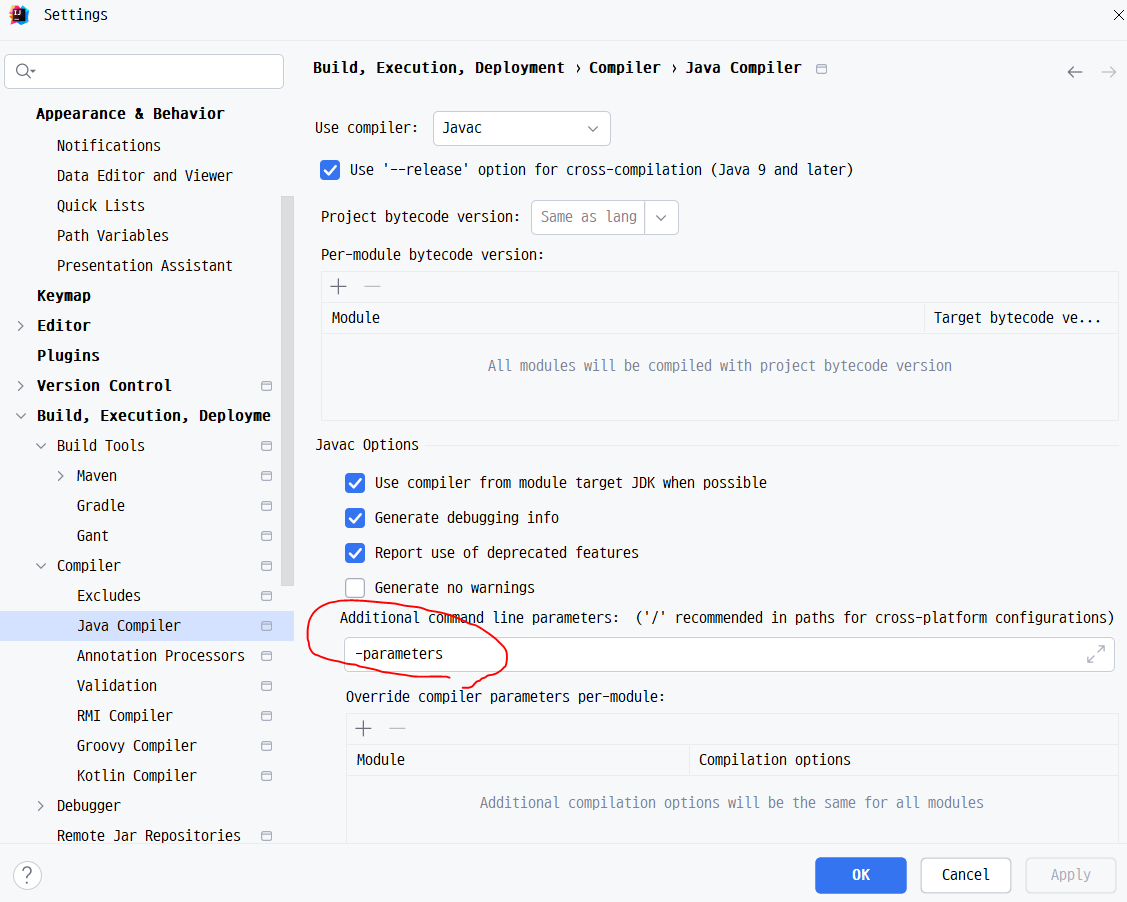Expand the additional parameters field editor
The height and width of the screenshot is (902, 1127).
1095,654
